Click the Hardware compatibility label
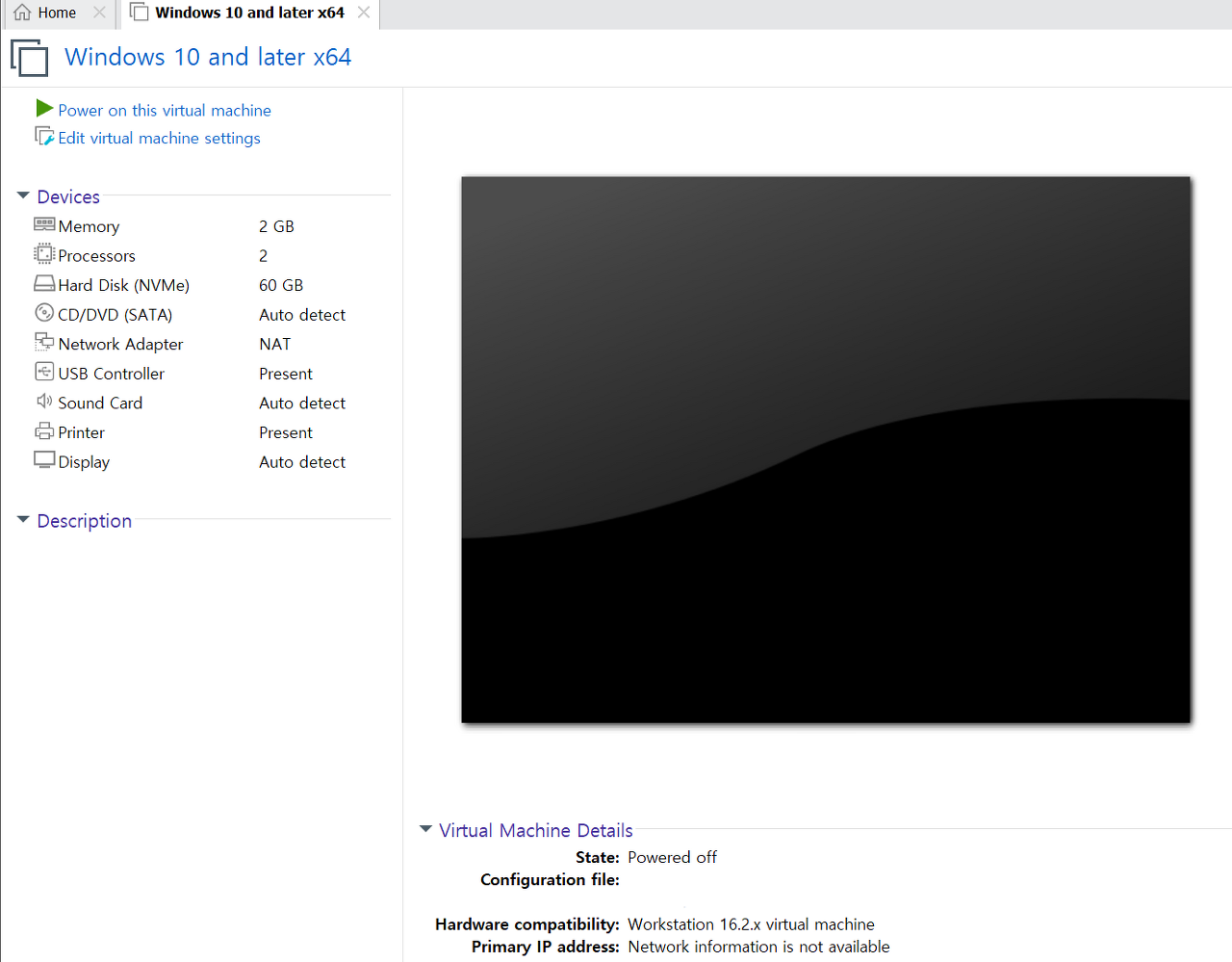The height and width of the screenshot is (962, 1232). coord(526,924)
